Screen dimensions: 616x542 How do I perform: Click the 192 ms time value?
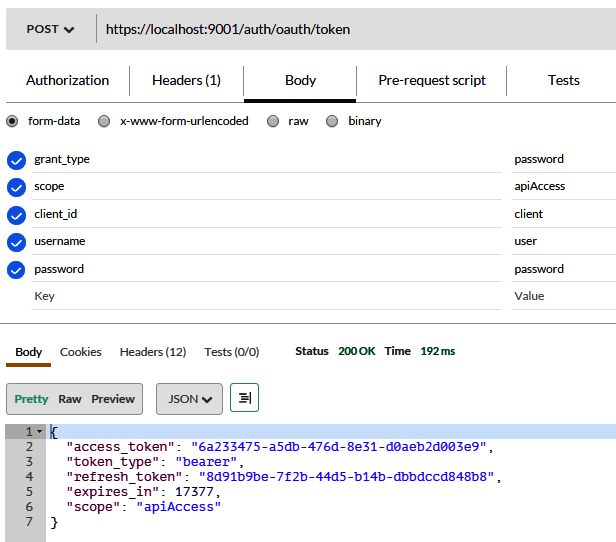coord(438,351)
